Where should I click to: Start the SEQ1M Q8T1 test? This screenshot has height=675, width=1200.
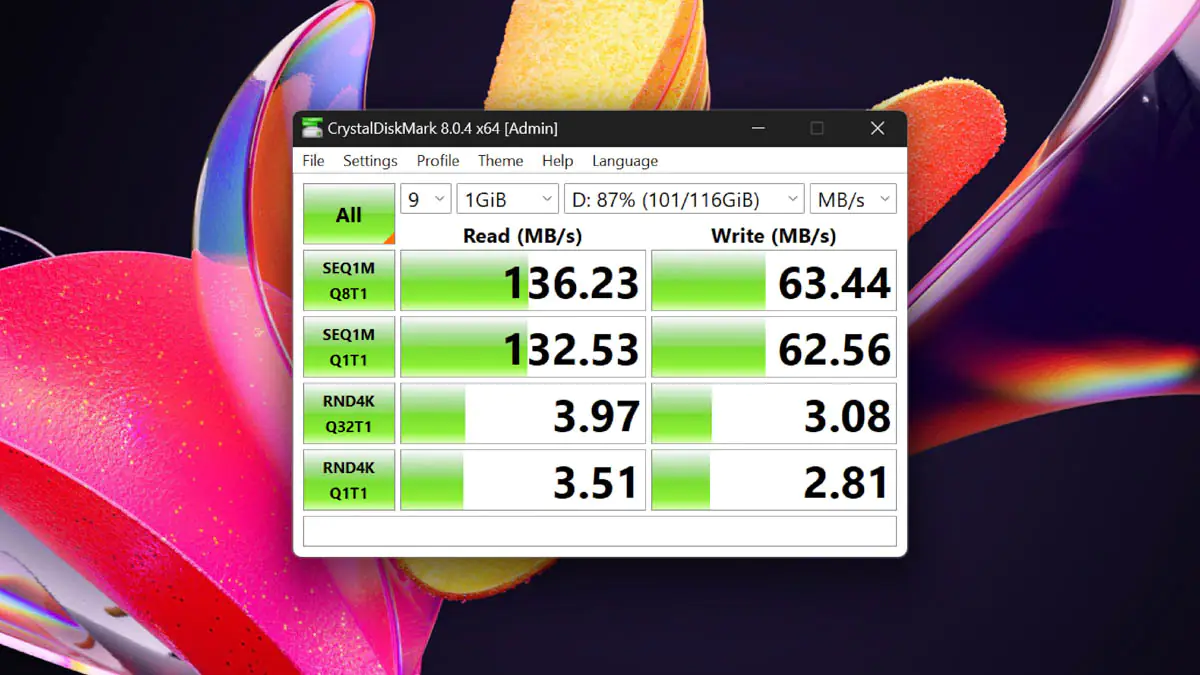pos(349,281)
